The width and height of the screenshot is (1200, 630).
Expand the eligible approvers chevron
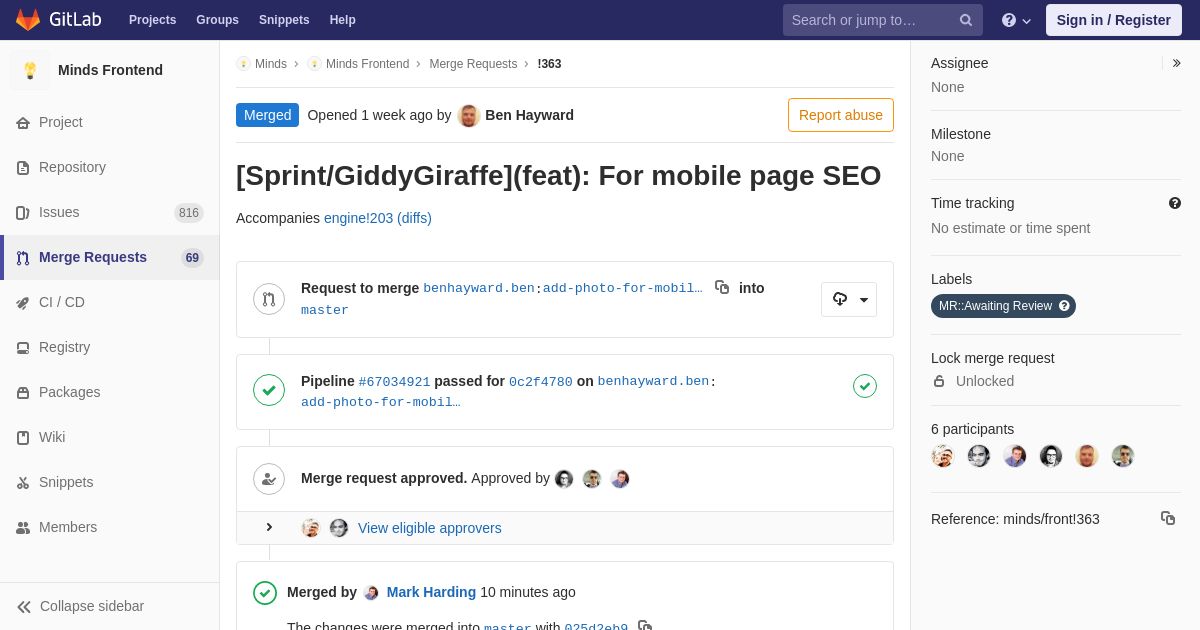point(269,527)
